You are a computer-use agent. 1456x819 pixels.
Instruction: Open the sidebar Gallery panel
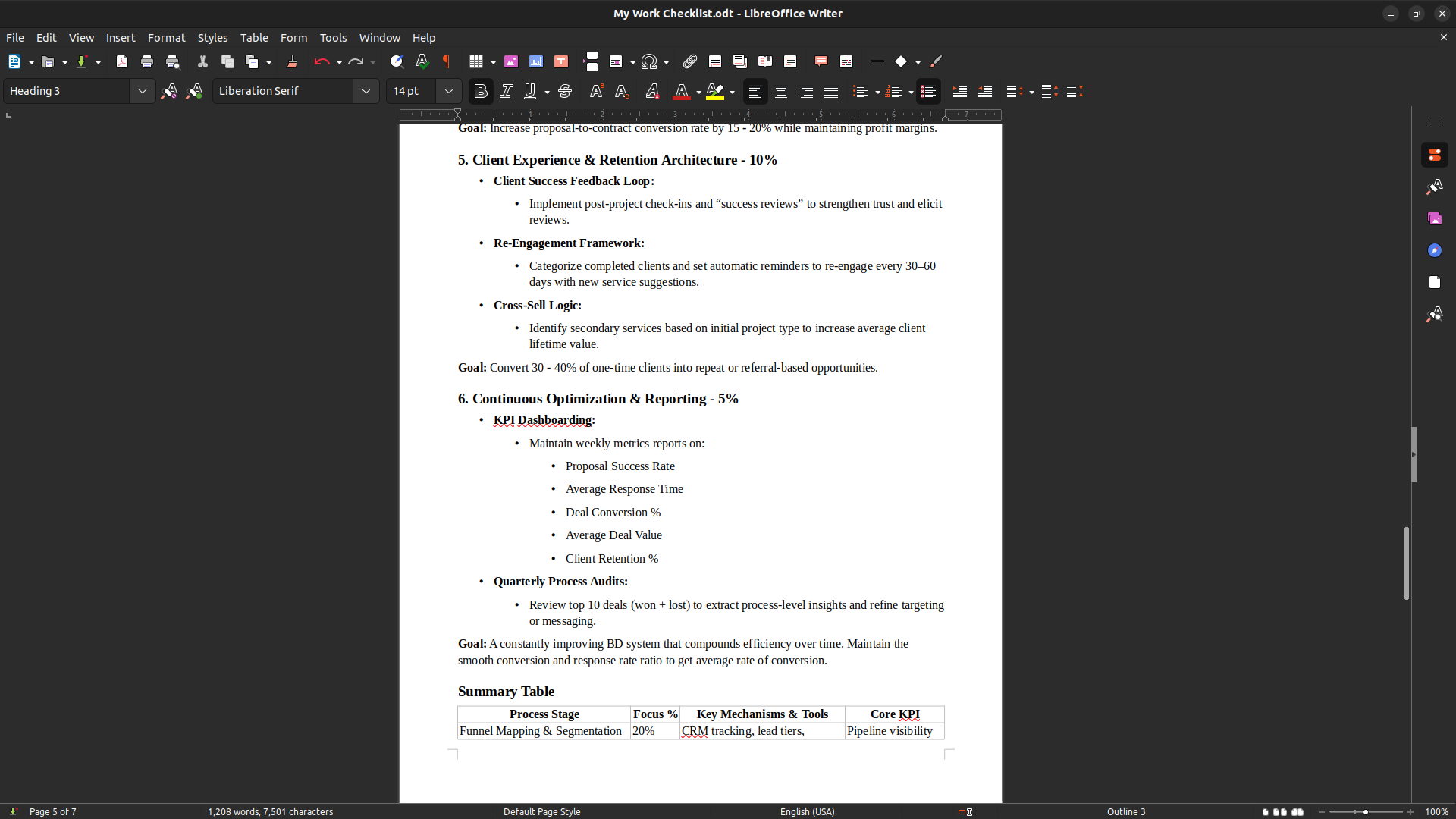[1434, 218]
